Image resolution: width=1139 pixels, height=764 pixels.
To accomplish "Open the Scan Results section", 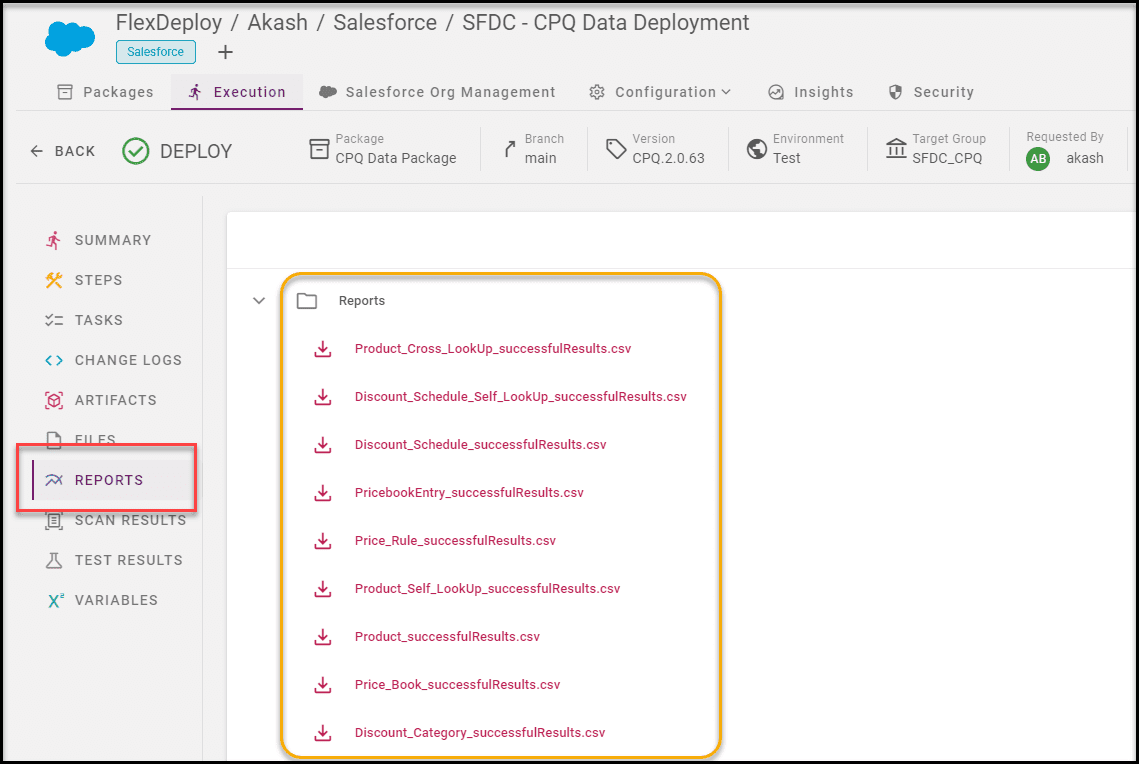I will [x=115, y=521].
